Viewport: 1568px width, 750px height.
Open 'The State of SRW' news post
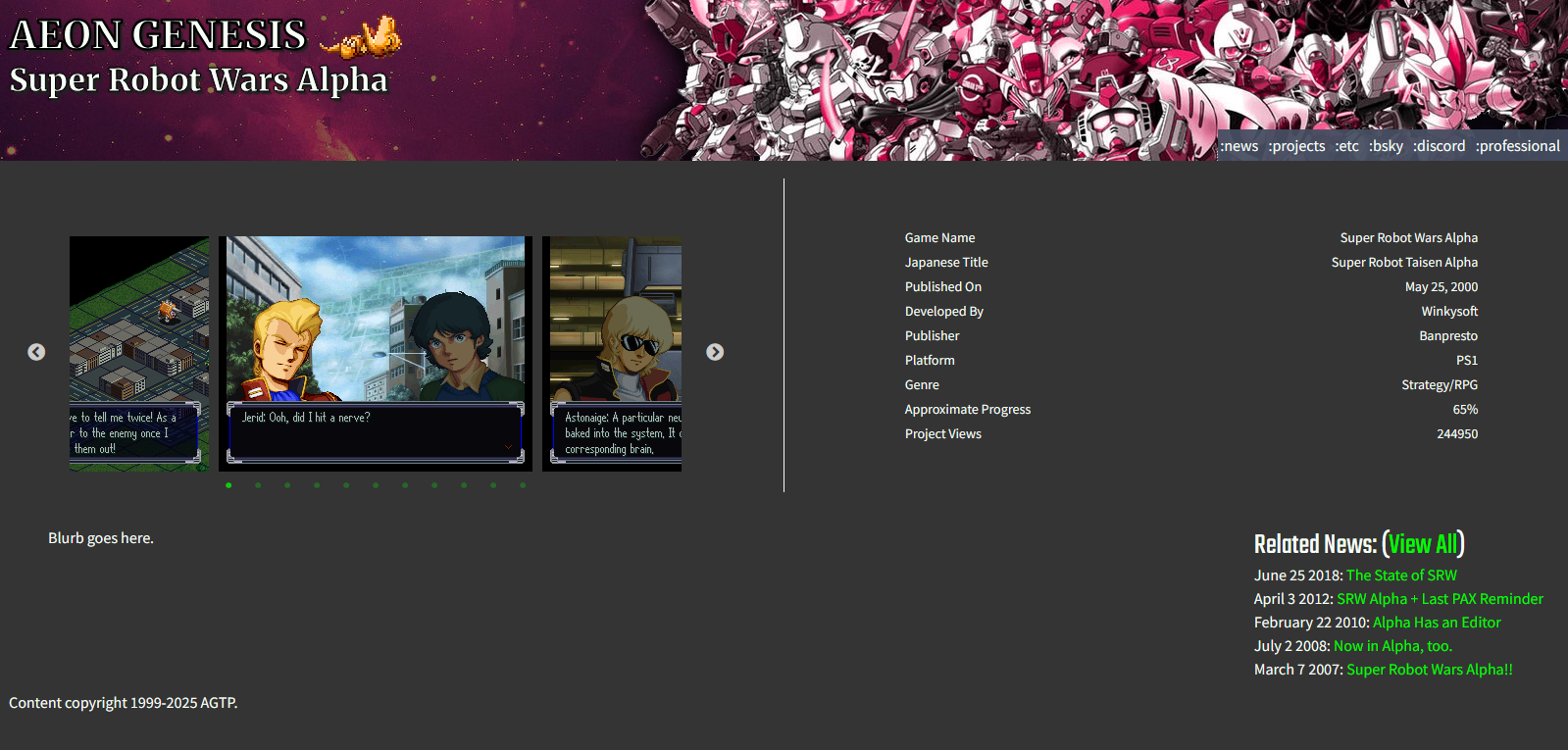pyautogui.click(x=1401, y=575)
